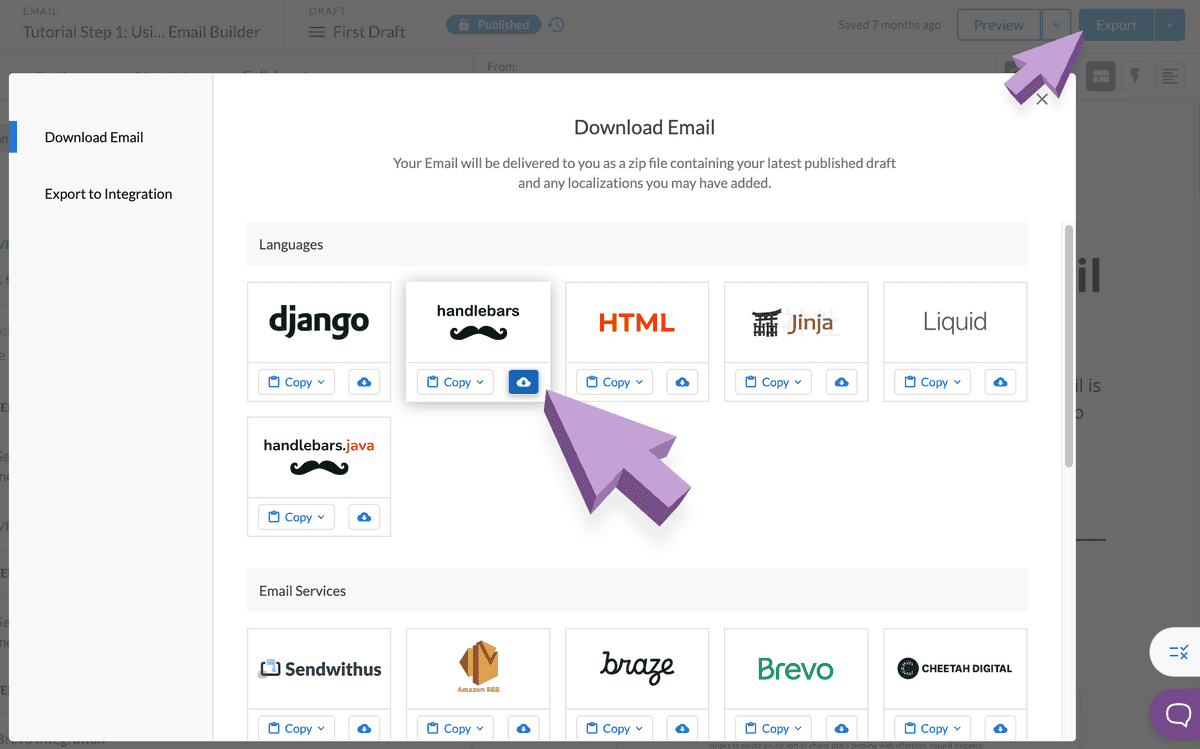Click the text align toolbar icon
The width and height of the screenshot is (1200, 749).
coord(1169,76)
